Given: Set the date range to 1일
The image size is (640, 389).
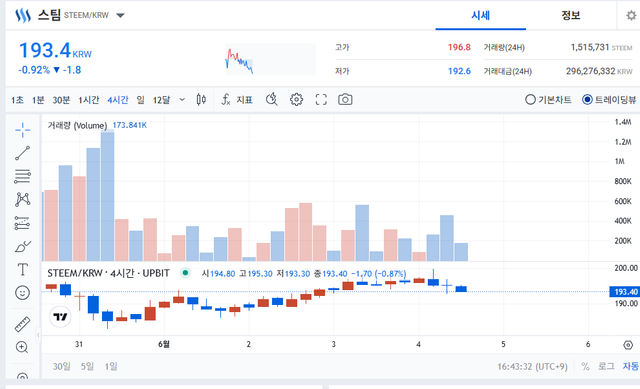Looking at the screenshot, I should coord(111,367).
